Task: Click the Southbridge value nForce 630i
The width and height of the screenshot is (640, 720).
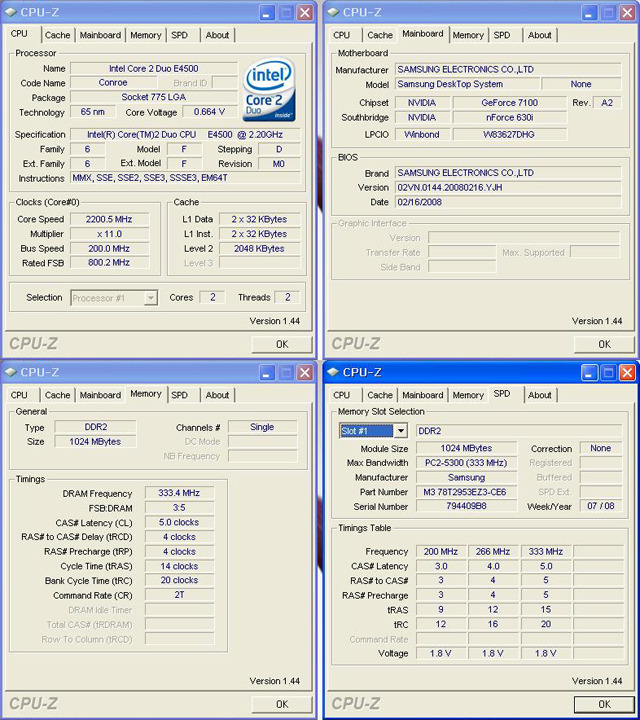Action: coord(510,118)
